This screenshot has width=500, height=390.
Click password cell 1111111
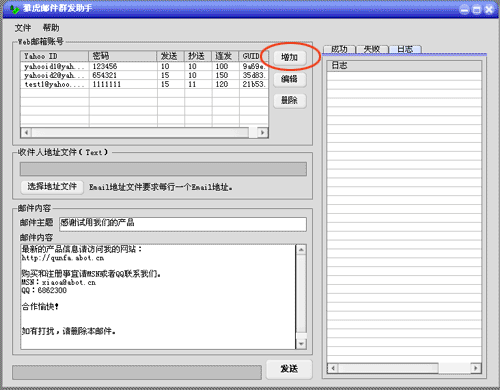tap(123, 84)
